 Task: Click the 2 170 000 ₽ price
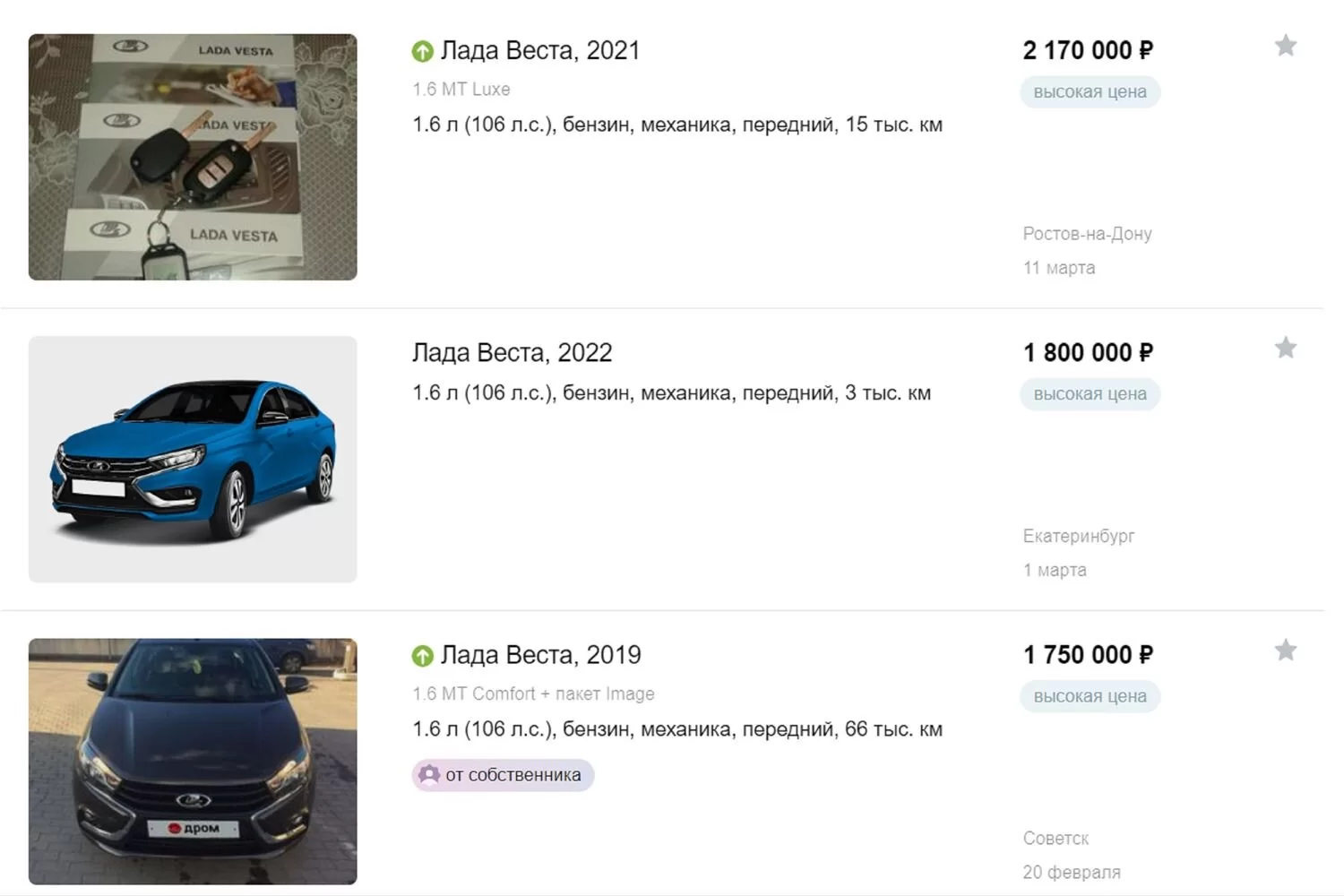pyautogui.click(x=1088, y=51)
